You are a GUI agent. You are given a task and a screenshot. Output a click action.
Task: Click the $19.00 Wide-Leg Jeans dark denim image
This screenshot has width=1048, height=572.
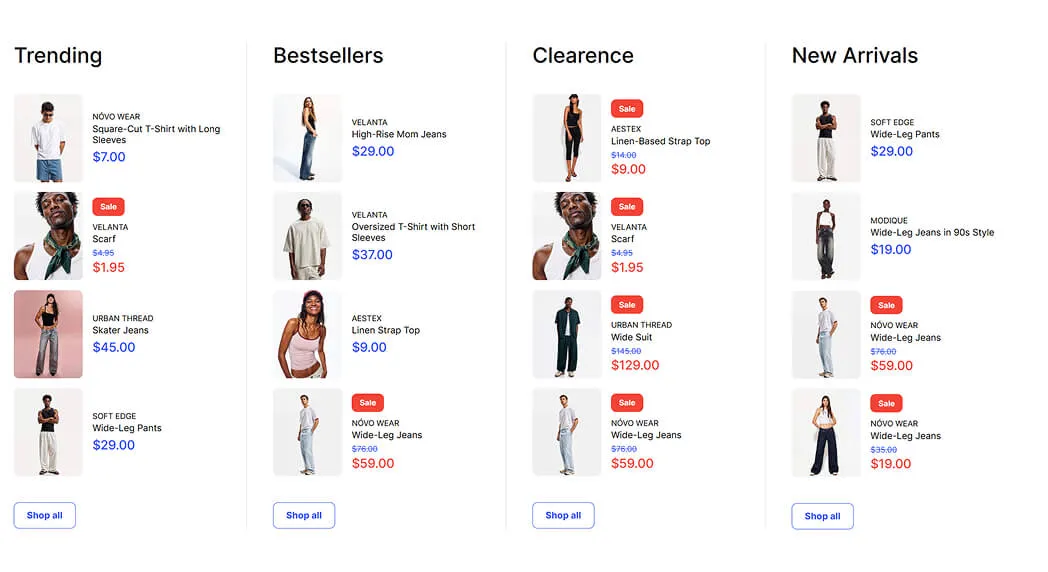coord(826,432)
